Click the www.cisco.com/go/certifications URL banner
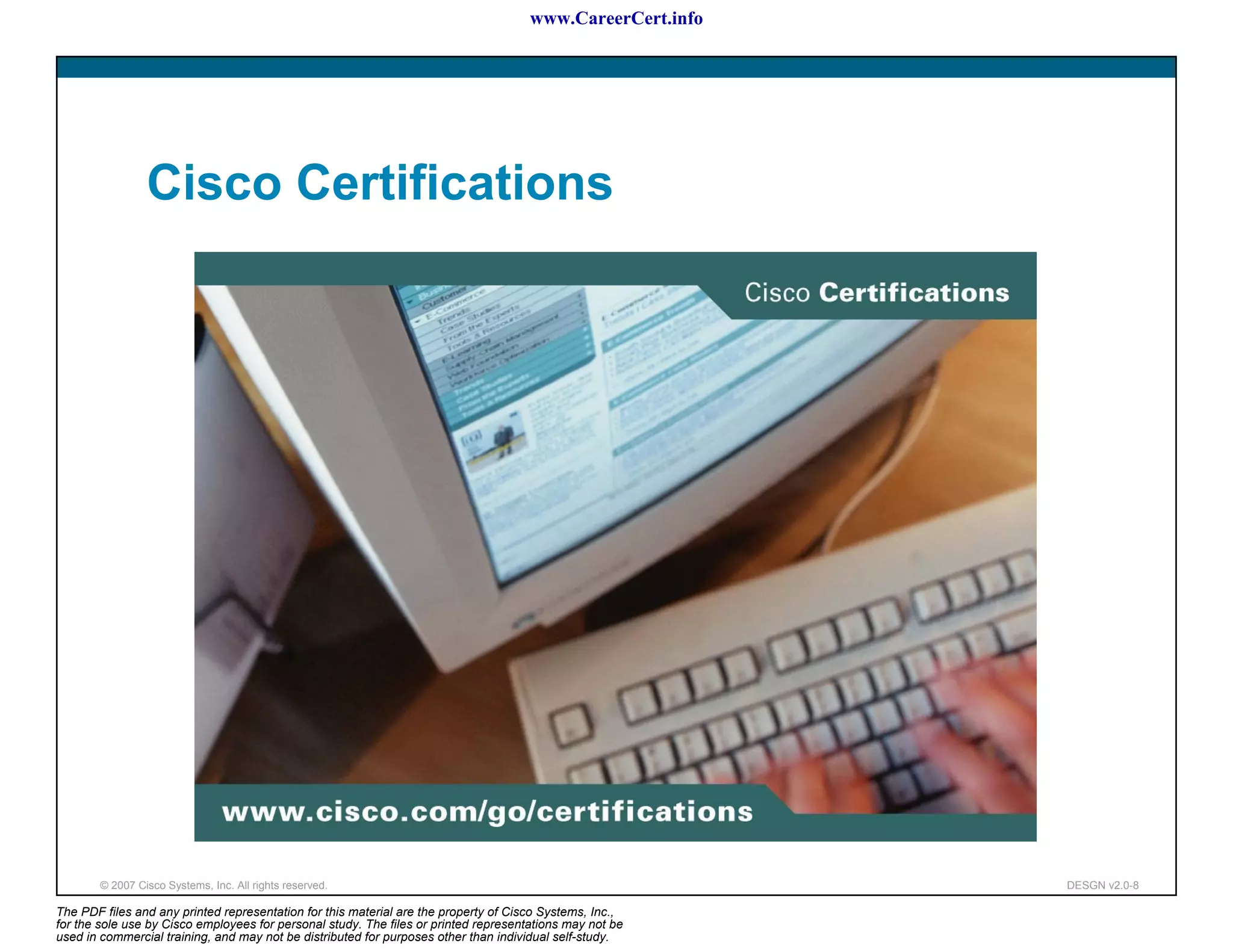Screen dimensions: 1233x952 pos(487,812)
